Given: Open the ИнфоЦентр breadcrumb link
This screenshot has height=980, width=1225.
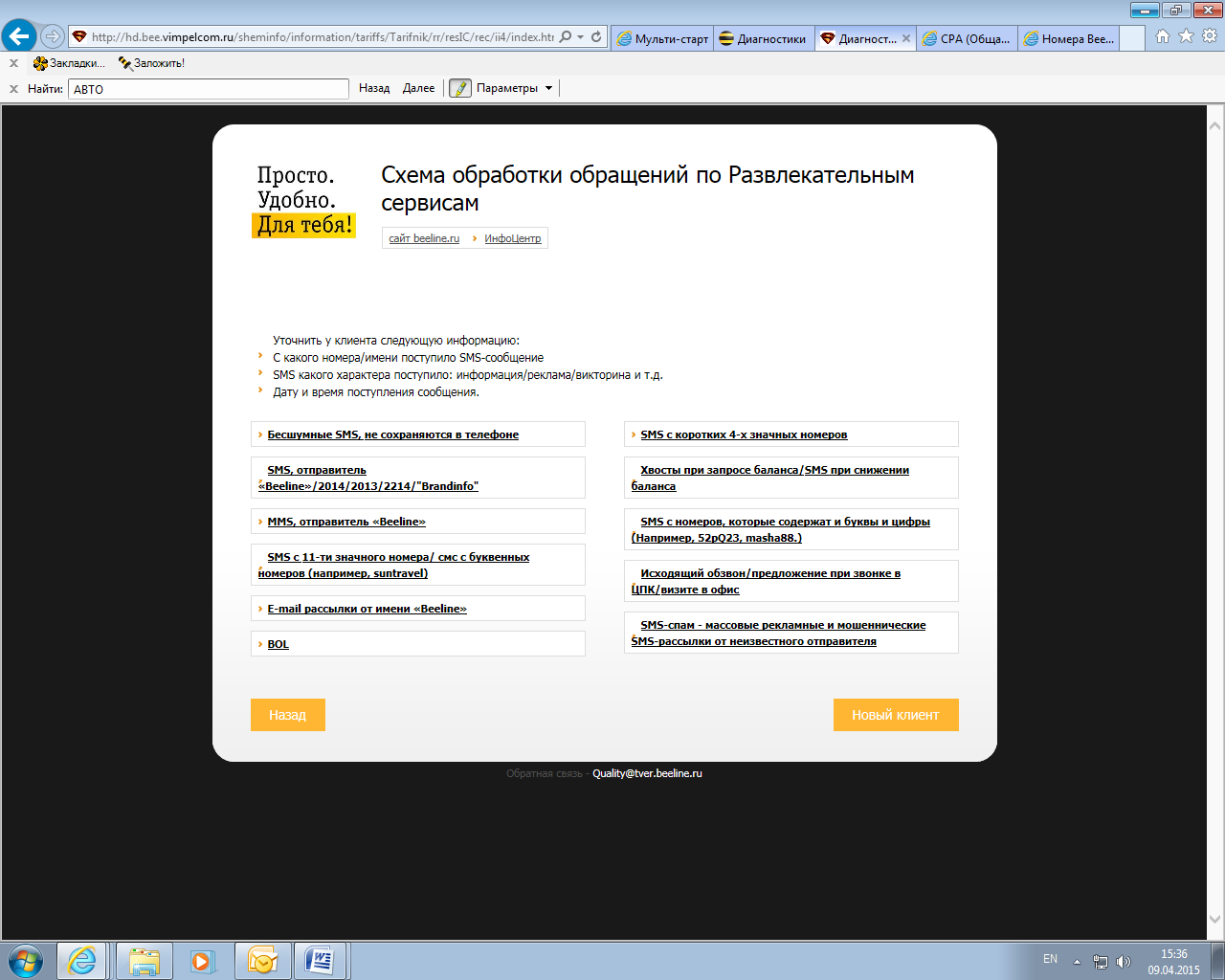Looking at the screenshot, I should (x=512, y=238).
